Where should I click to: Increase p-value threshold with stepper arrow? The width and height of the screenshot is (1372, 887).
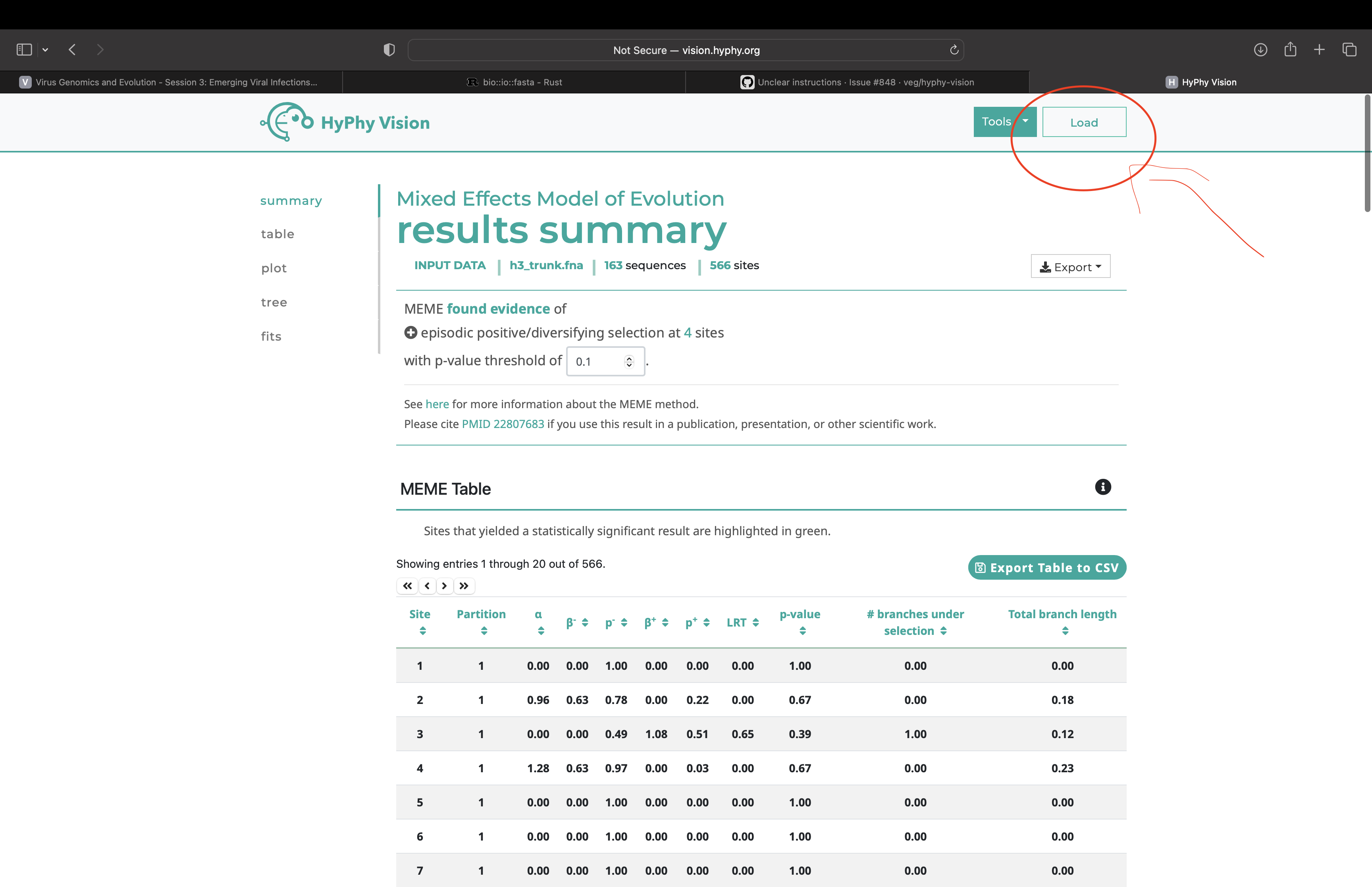pyautogui.click(x=629, y=357)
